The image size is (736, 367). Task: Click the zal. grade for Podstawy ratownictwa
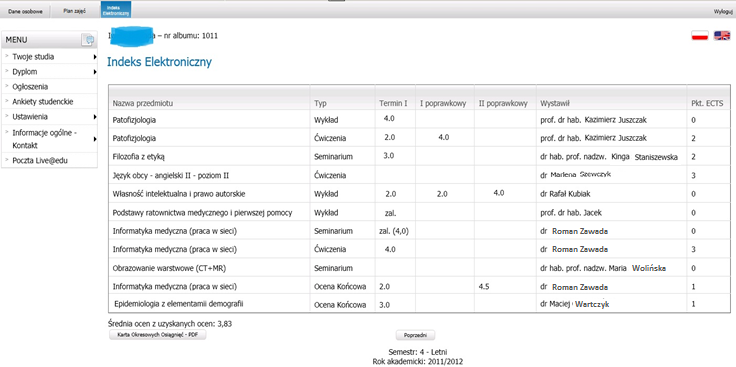[391, 213]
